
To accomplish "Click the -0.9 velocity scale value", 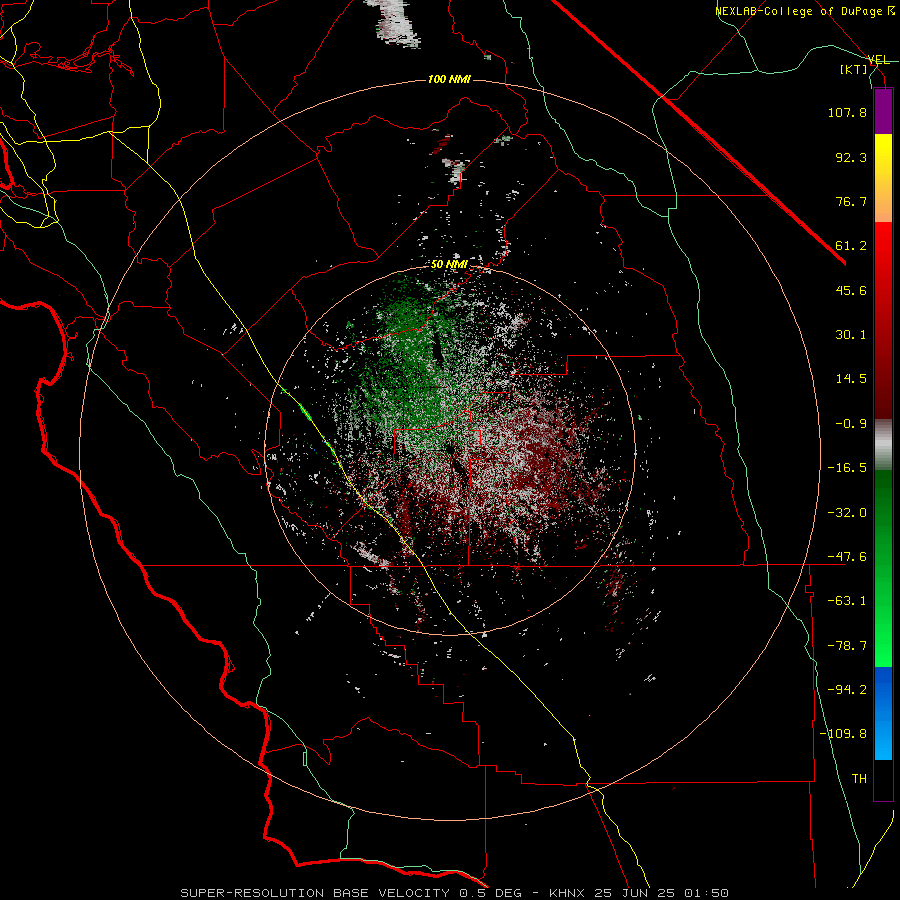I will 851,424.
